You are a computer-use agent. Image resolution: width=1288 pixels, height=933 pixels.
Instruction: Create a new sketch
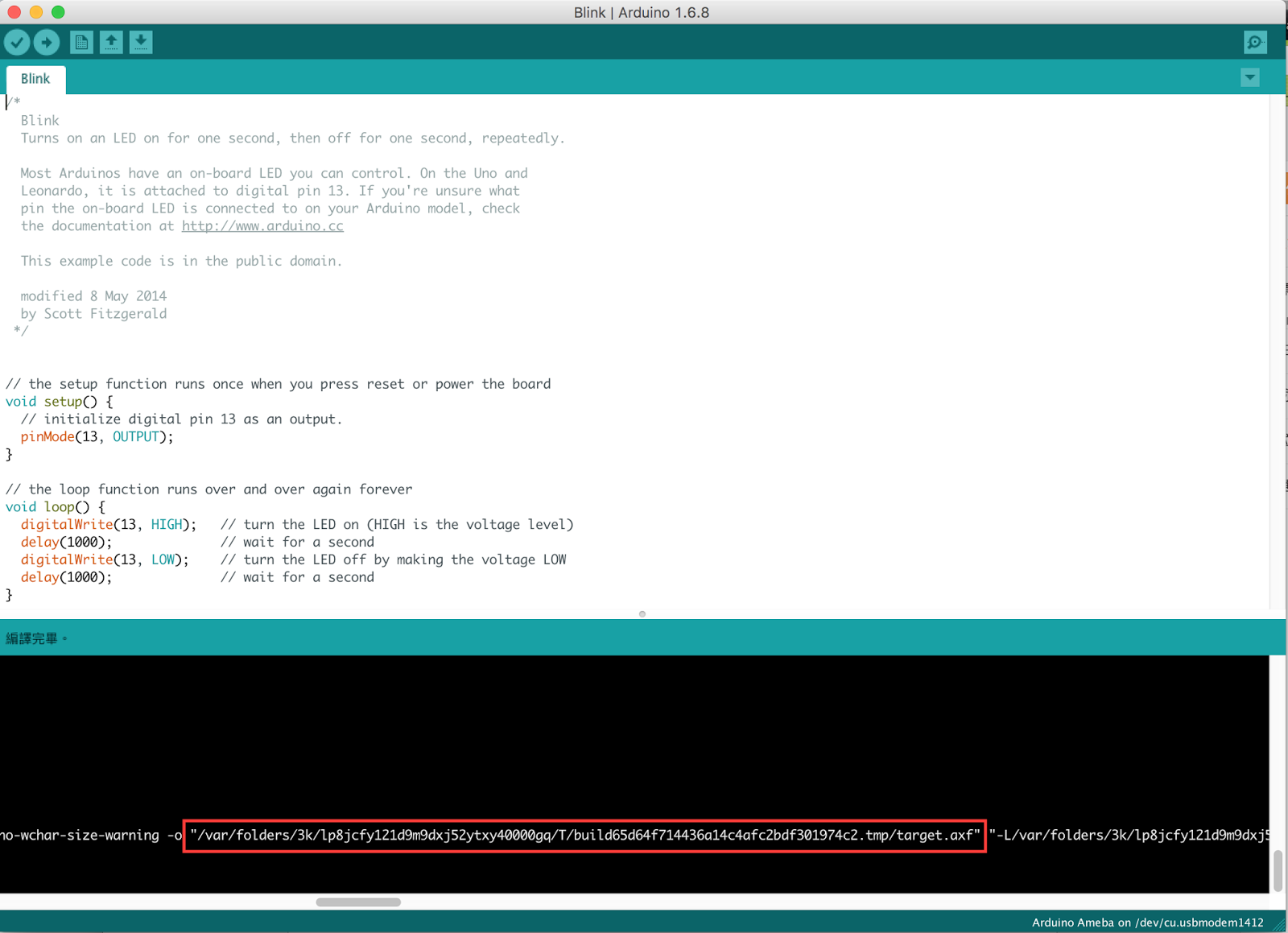(81, 42)
